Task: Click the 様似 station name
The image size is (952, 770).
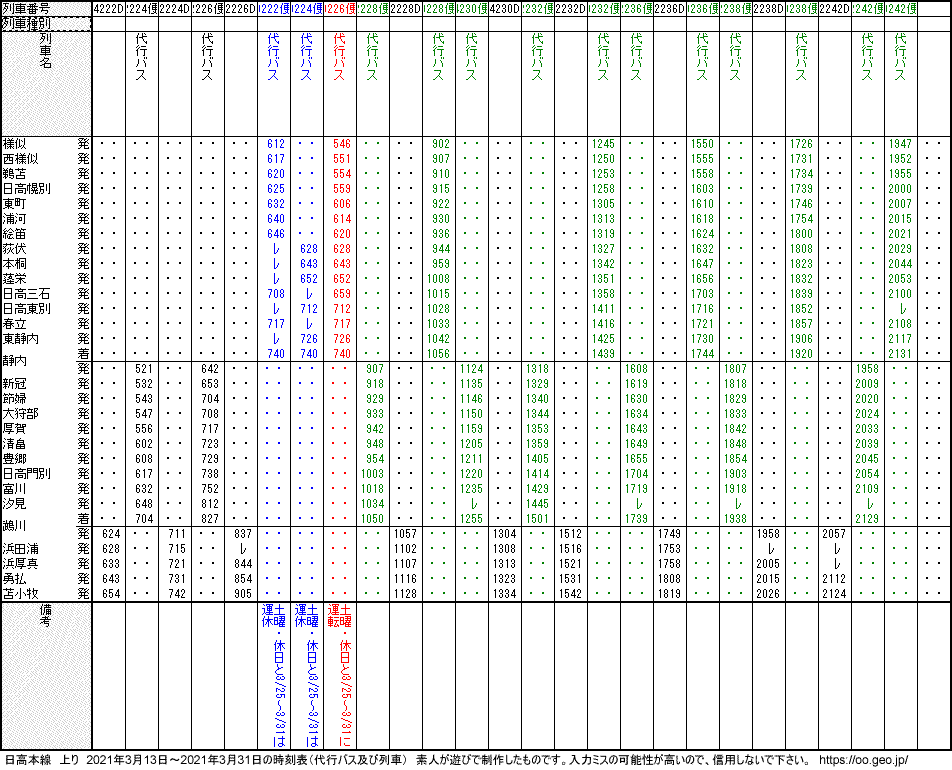Action: [x=15, y=144]
